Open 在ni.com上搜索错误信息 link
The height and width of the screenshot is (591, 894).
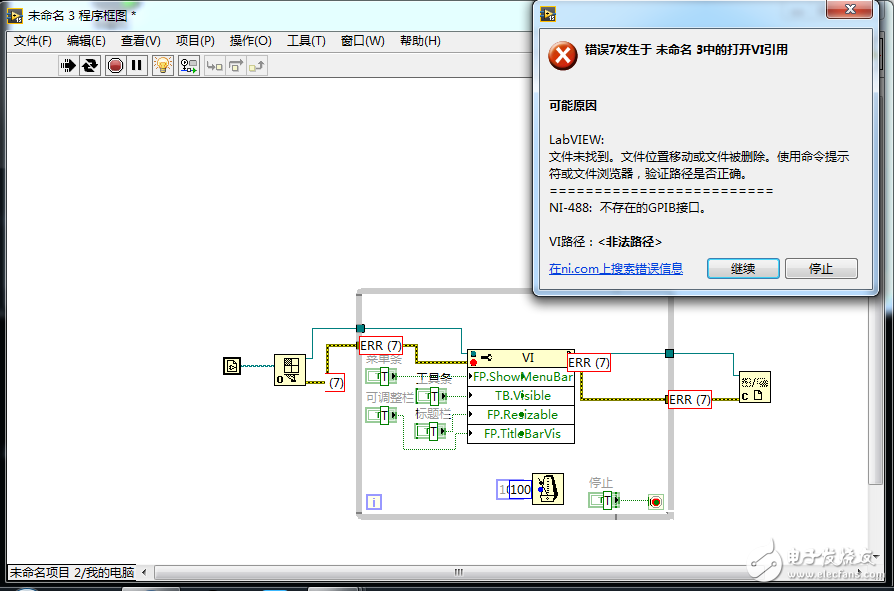pyautogui.click(x=616, y=268)
